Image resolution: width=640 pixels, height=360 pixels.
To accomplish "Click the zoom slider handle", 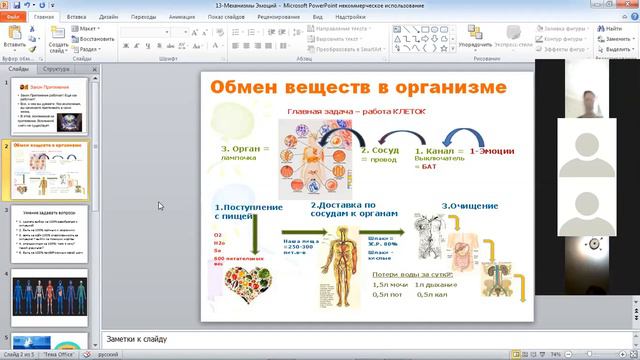I will [x=589, y=354].
